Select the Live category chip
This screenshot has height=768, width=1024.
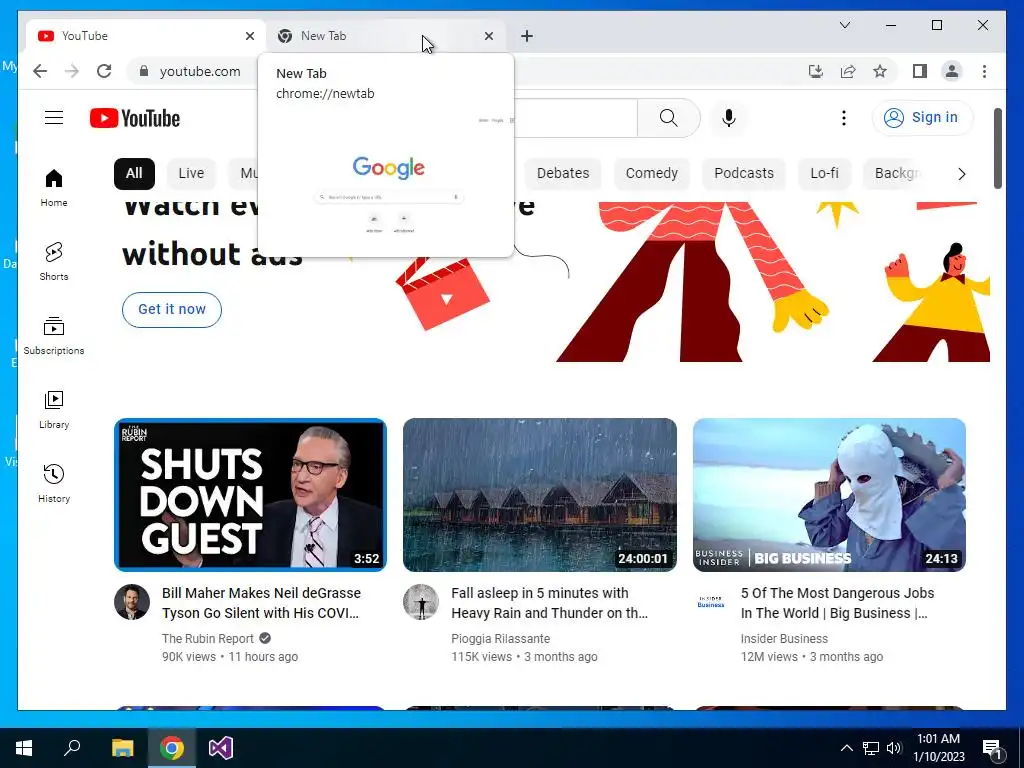tap(191, 174)
